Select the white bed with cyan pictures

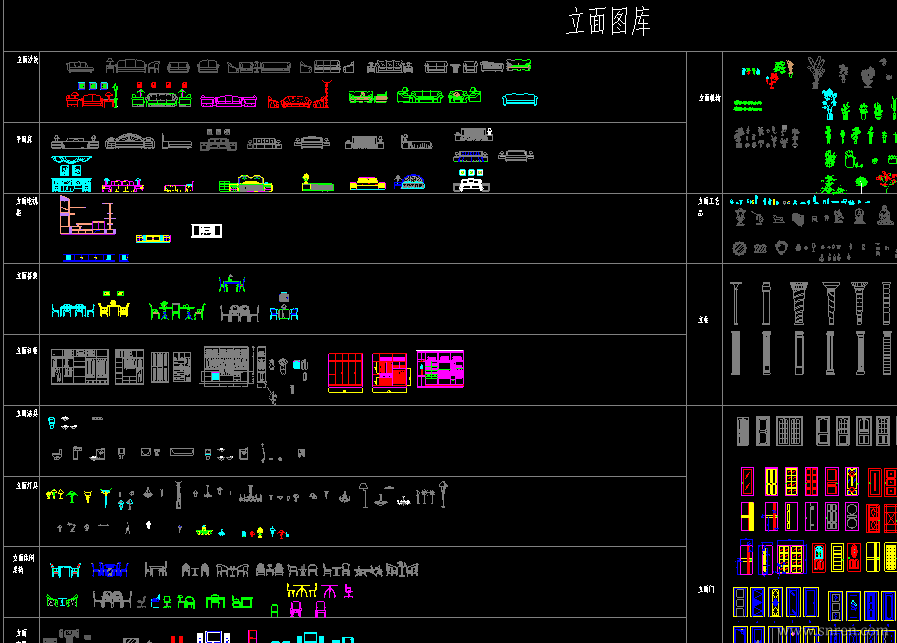click(471, 180)
